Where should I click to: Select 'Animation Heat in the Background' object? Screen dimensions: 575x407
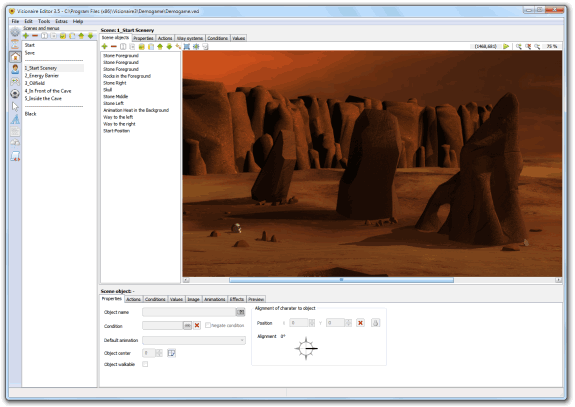click(136, 110)
